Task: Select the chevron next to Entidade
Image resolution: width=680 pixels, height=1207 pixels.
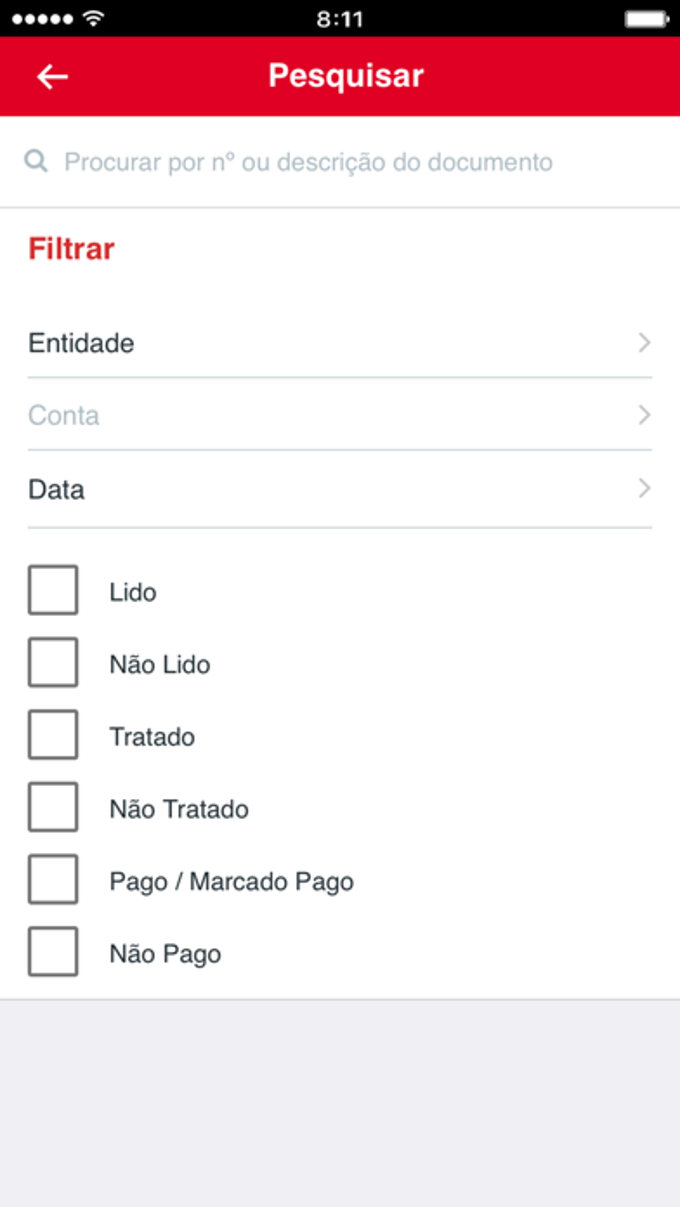Action: click(x=645, y=343)
